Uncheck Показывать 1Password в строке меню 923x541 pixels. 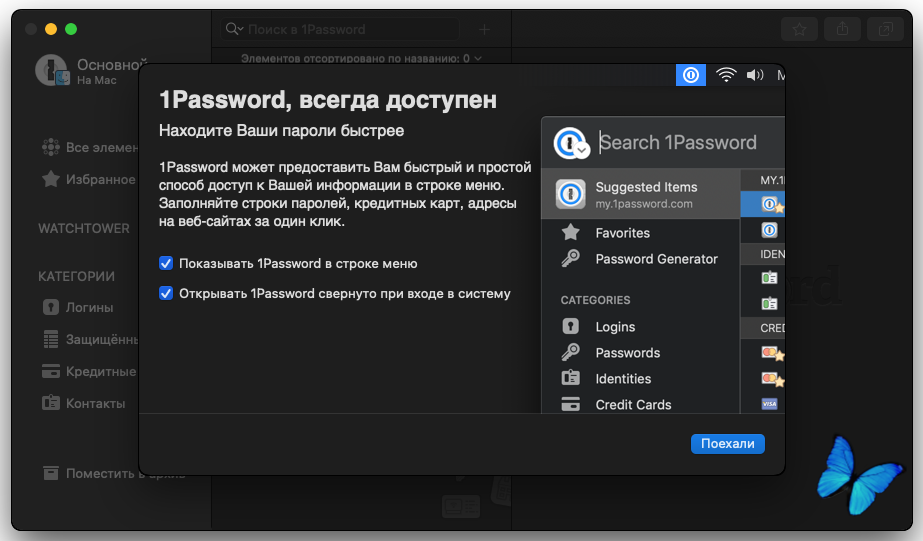(x=166, y=263)
